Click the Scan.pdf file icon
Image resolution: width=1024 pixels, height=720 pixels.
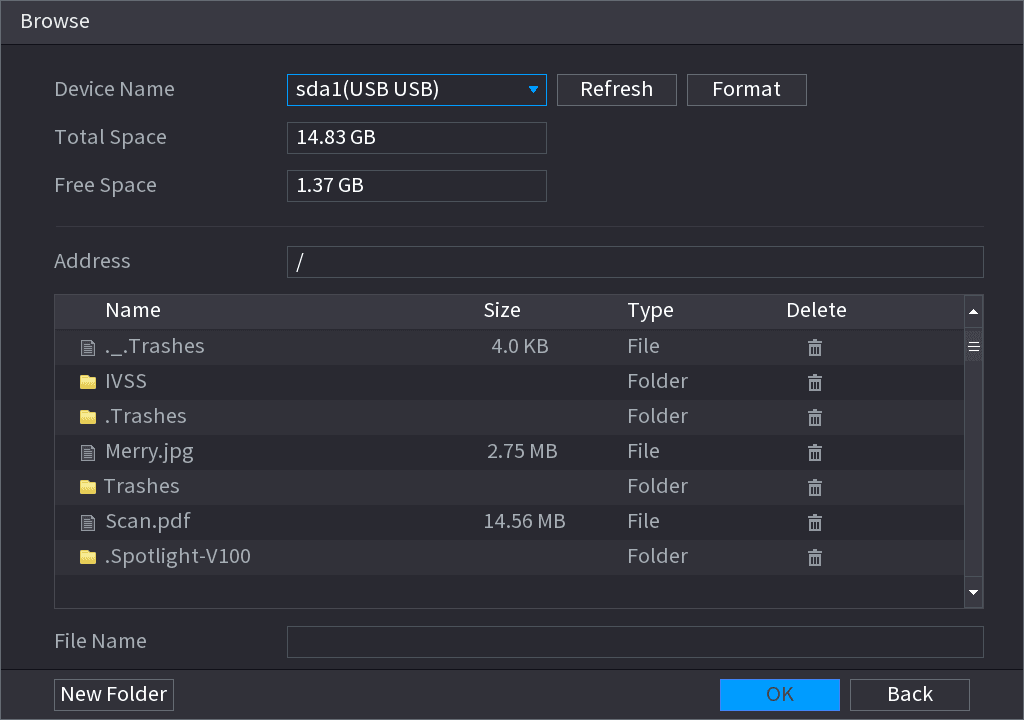point(88,523)
